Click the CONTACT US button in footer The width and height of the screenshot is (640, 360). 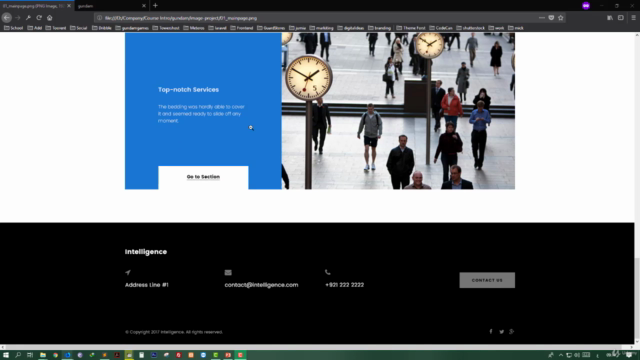click(x=487, y=280)
